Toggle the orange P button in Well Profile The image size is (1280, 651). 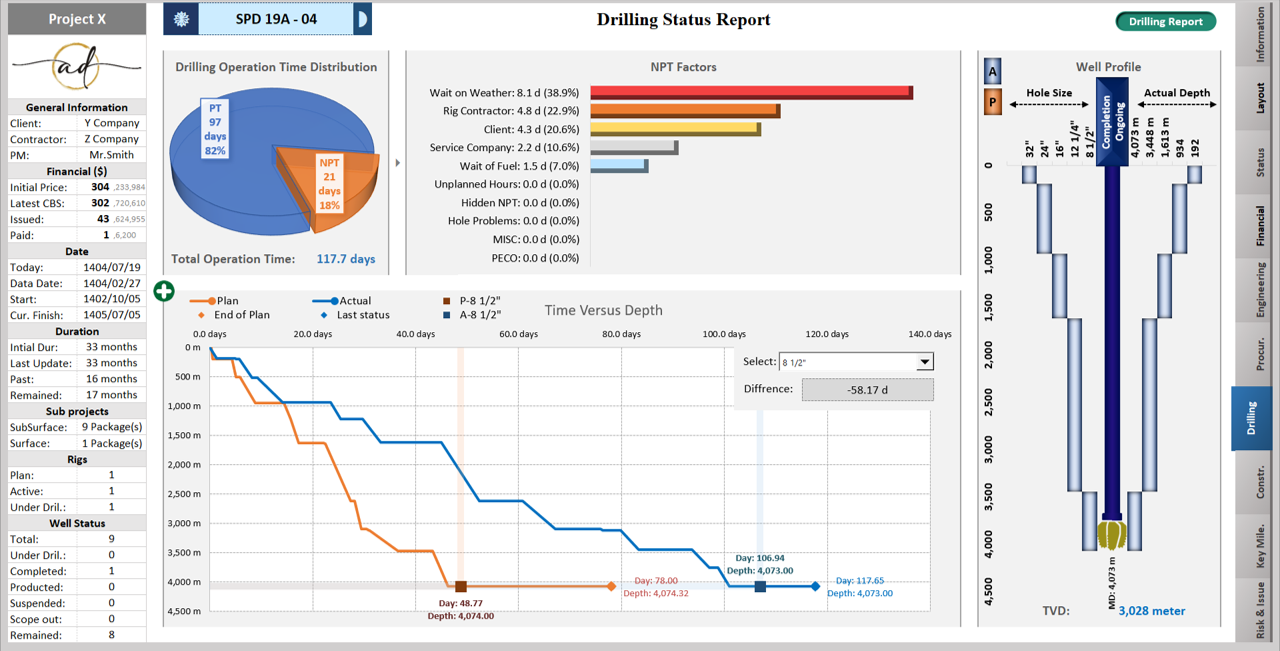tap(993, 101)
